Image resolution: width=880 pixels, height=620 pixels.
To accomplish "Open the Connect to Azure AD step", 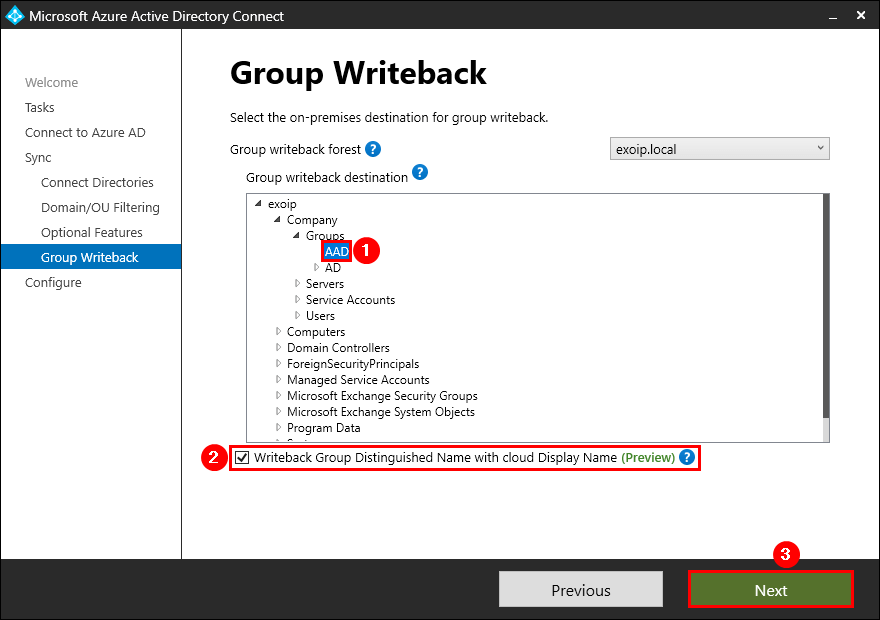I will (85, 132).
